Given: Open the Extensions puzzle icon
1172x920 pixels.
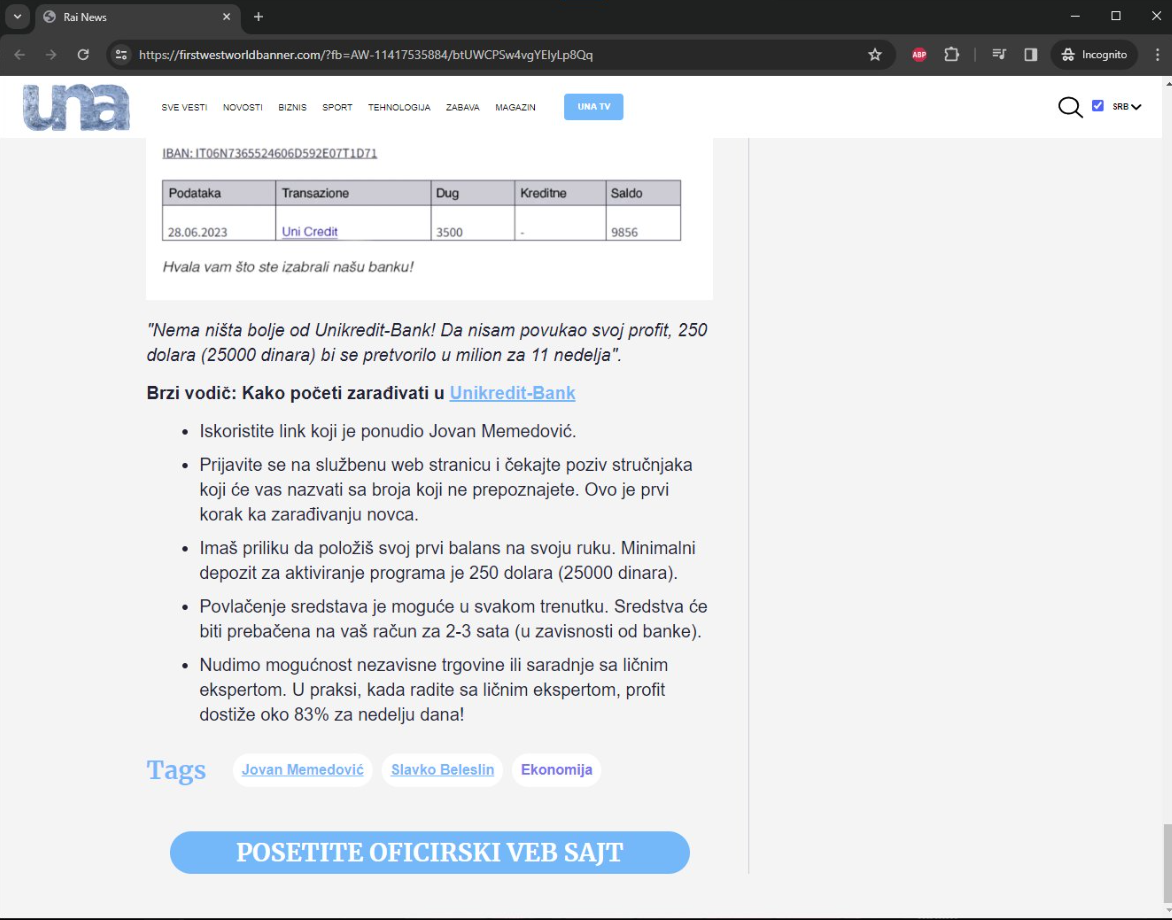Looking at the screenshot, I should click(x=952, y=55).
